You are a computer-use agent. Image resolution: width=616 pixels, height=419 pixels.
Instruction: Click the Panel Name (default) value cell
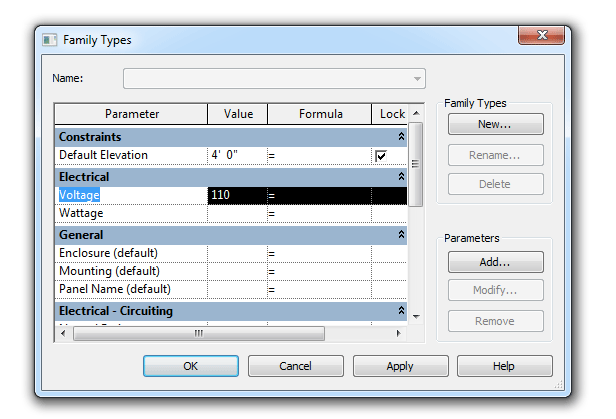tap(237, 289)
